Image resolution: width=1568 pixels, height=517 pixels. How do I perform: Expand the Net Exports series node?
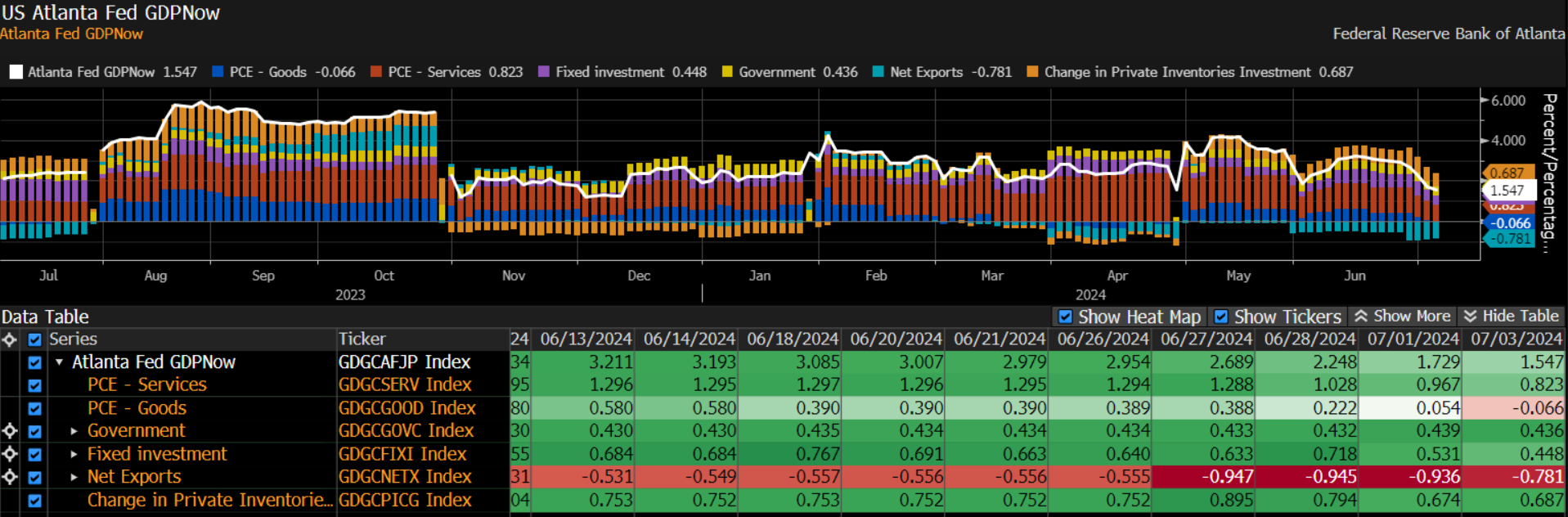pyautogui.click(x=74, y=477)
